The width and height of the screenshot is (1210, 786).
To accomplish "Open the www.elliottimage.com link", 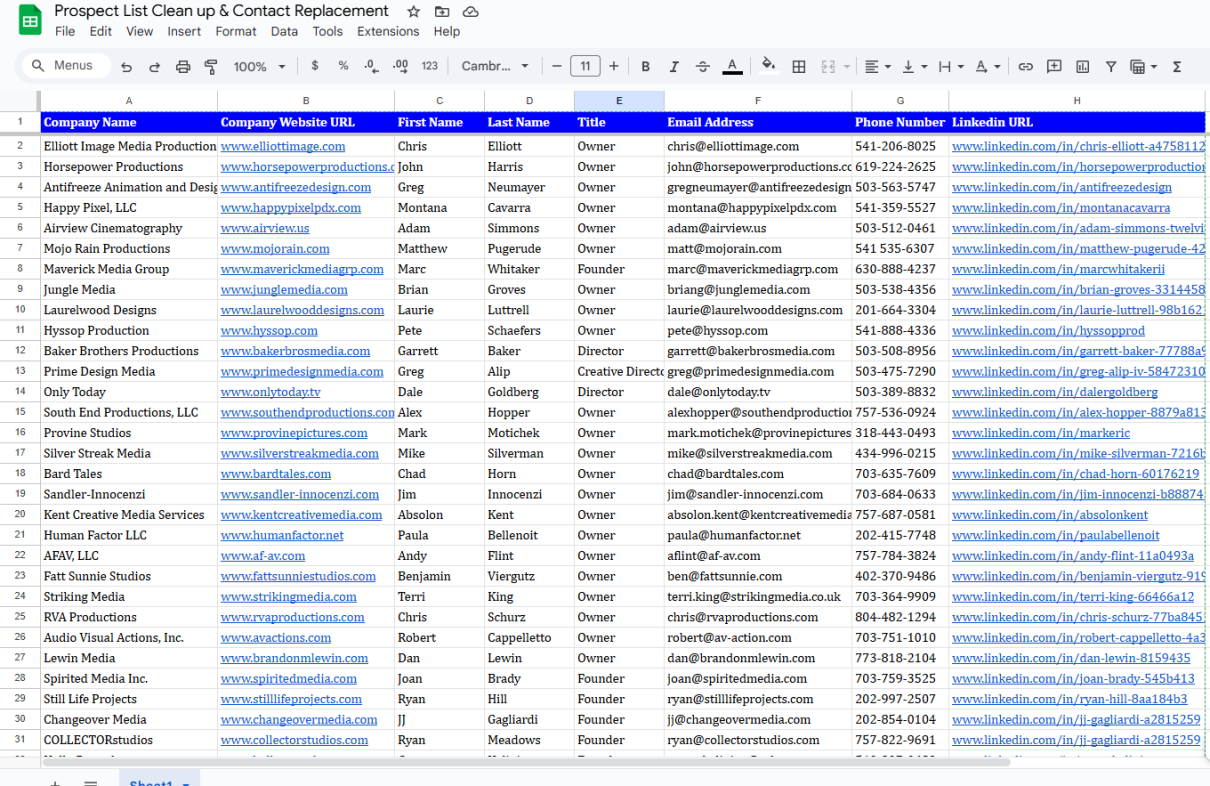I will 283,146.
